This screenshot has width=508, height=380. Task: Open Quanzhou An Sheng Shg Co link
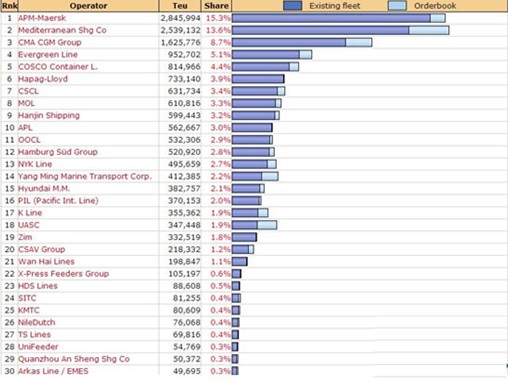[74, 359]
